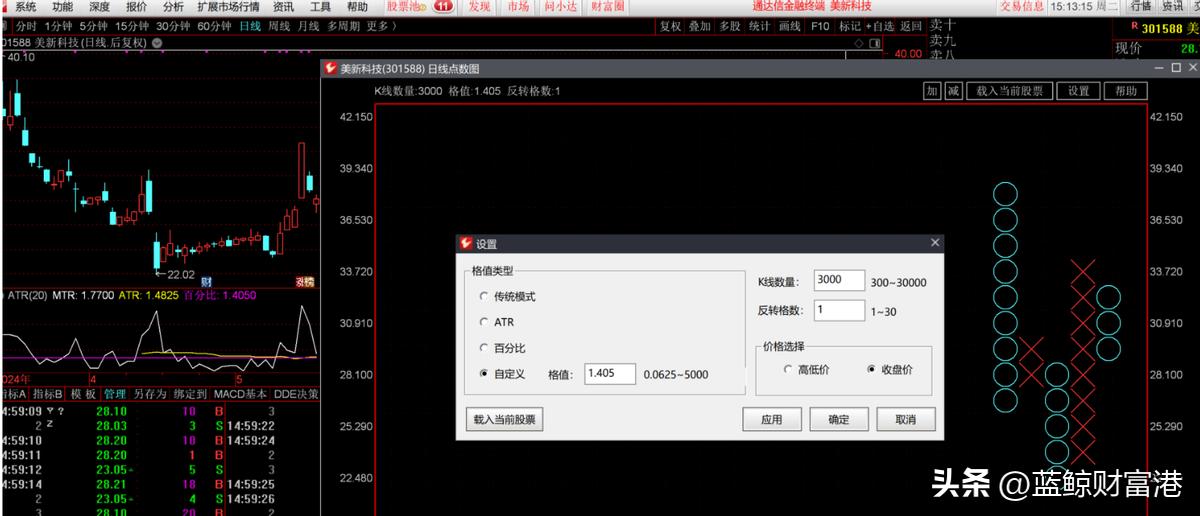1200x516 pixels.
Task: Choose 高低价 price option
Action: click(x=788, y=369)
